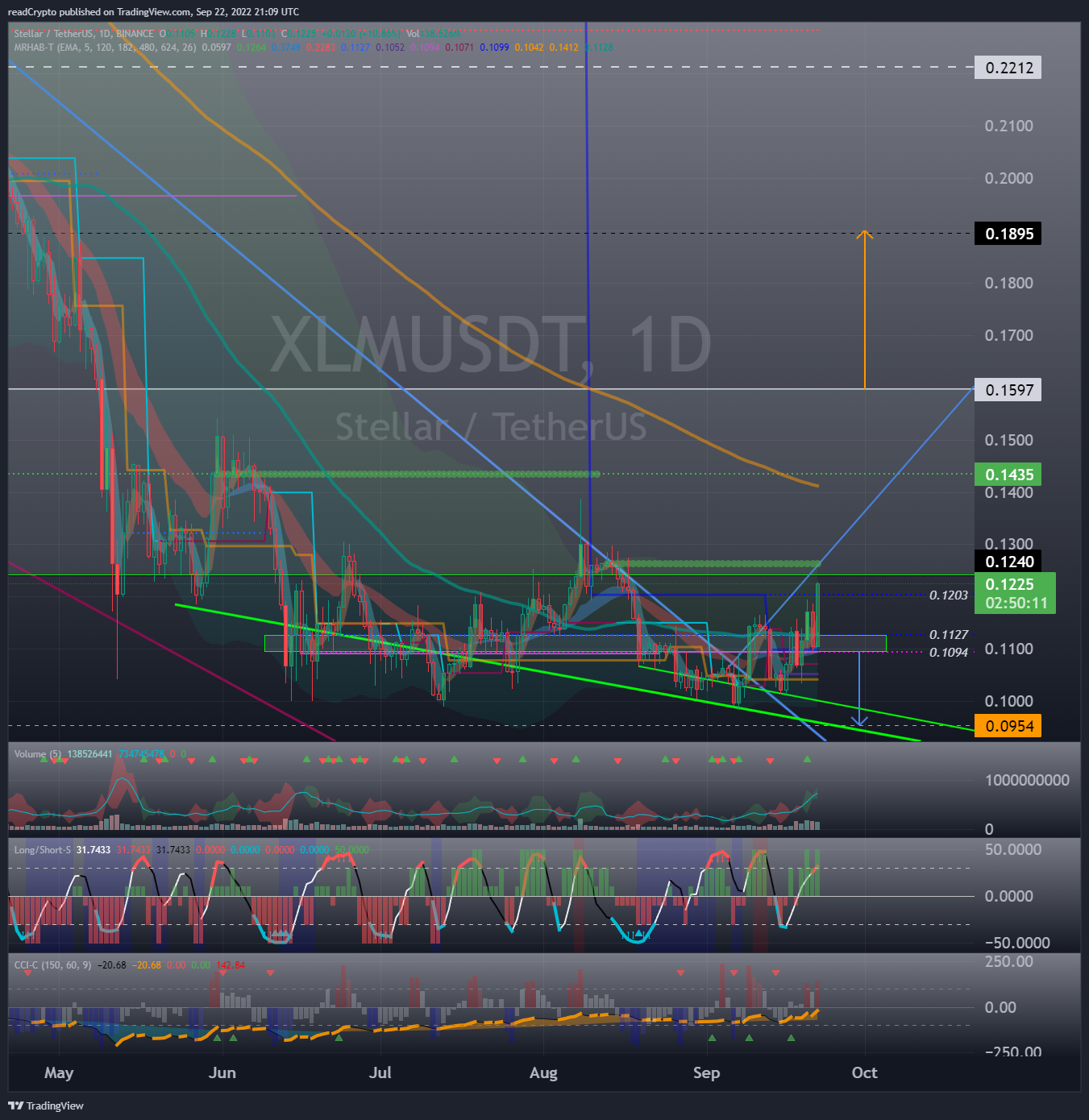This screenshot has width=1089, height=1120.
Task: Click the 138526441 volume value in legend
Action: pyautogui.click(x=89, y=754)
